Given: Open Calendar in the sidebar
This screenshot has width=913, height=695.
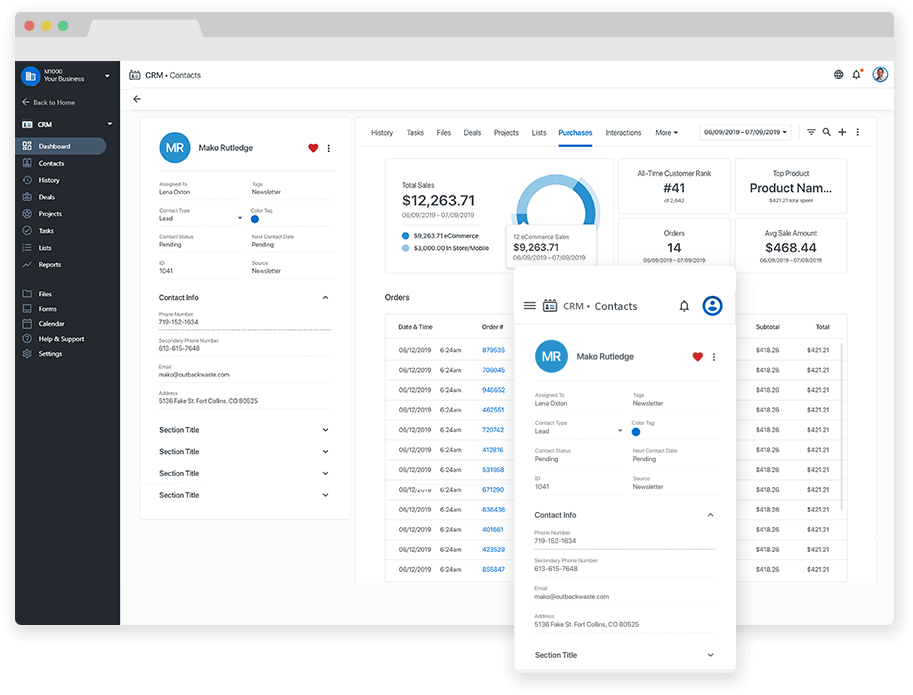Looking at the screenshot, I should click(x=51, y=324).
